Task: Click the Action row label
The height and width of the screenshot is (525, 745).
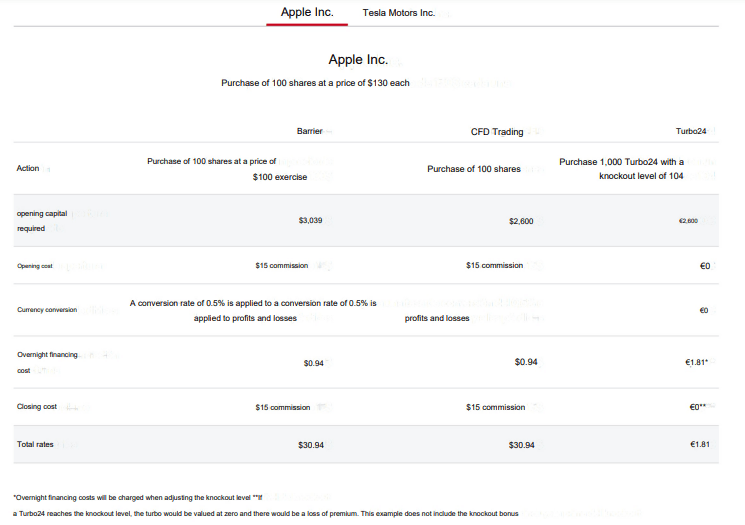Action: point(28,168)
